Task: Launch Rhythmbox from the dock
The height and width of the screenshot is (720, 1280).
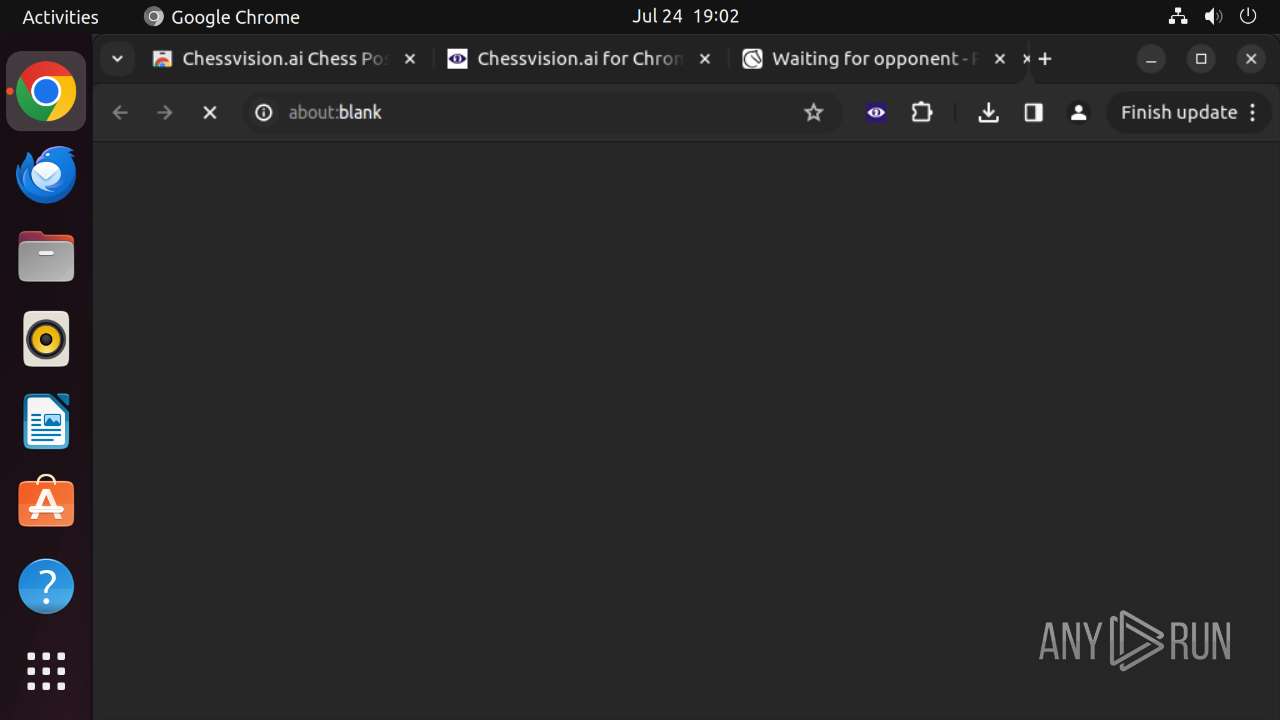Action: 46,339
